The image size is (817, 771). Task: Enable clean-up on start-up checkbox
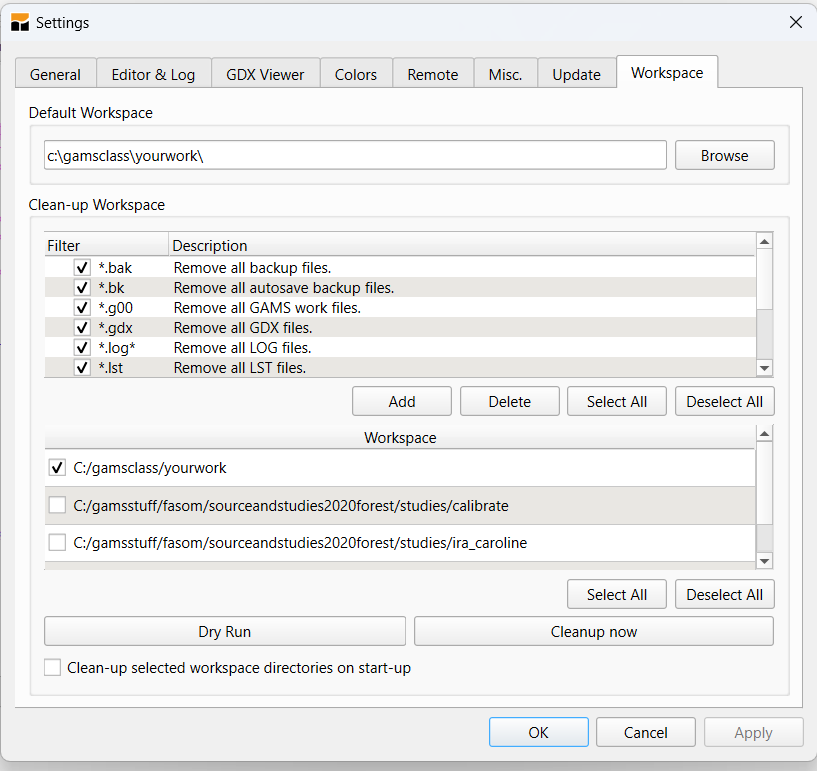pos(53,667)
